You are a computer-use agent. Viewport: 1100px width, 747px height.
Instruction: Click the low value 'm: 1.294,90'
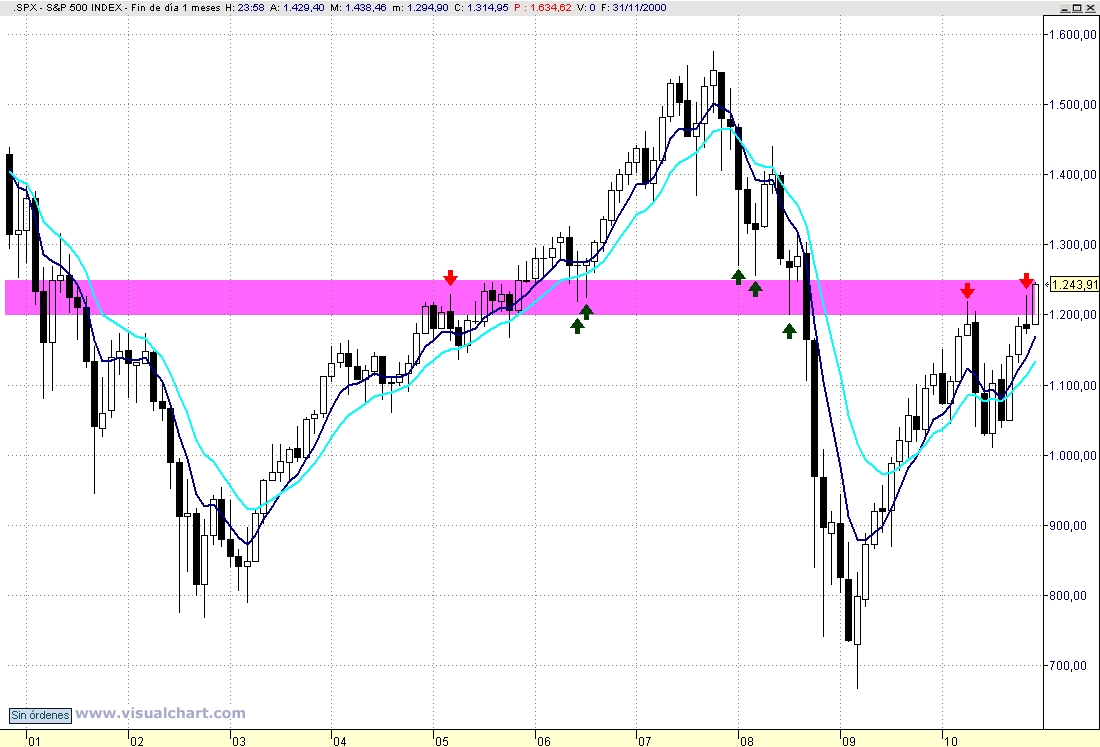[x=420, y=8]
